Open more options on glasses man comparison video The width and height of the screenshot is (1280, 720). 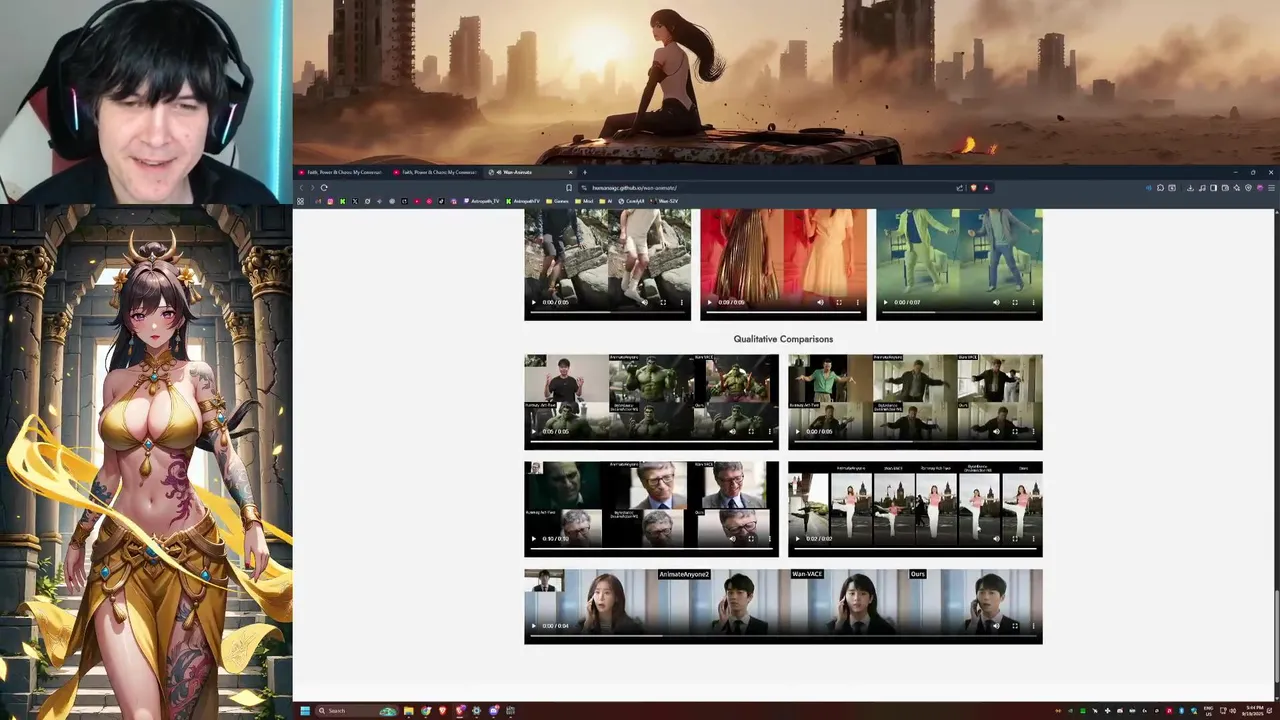[x=769, y=538]
